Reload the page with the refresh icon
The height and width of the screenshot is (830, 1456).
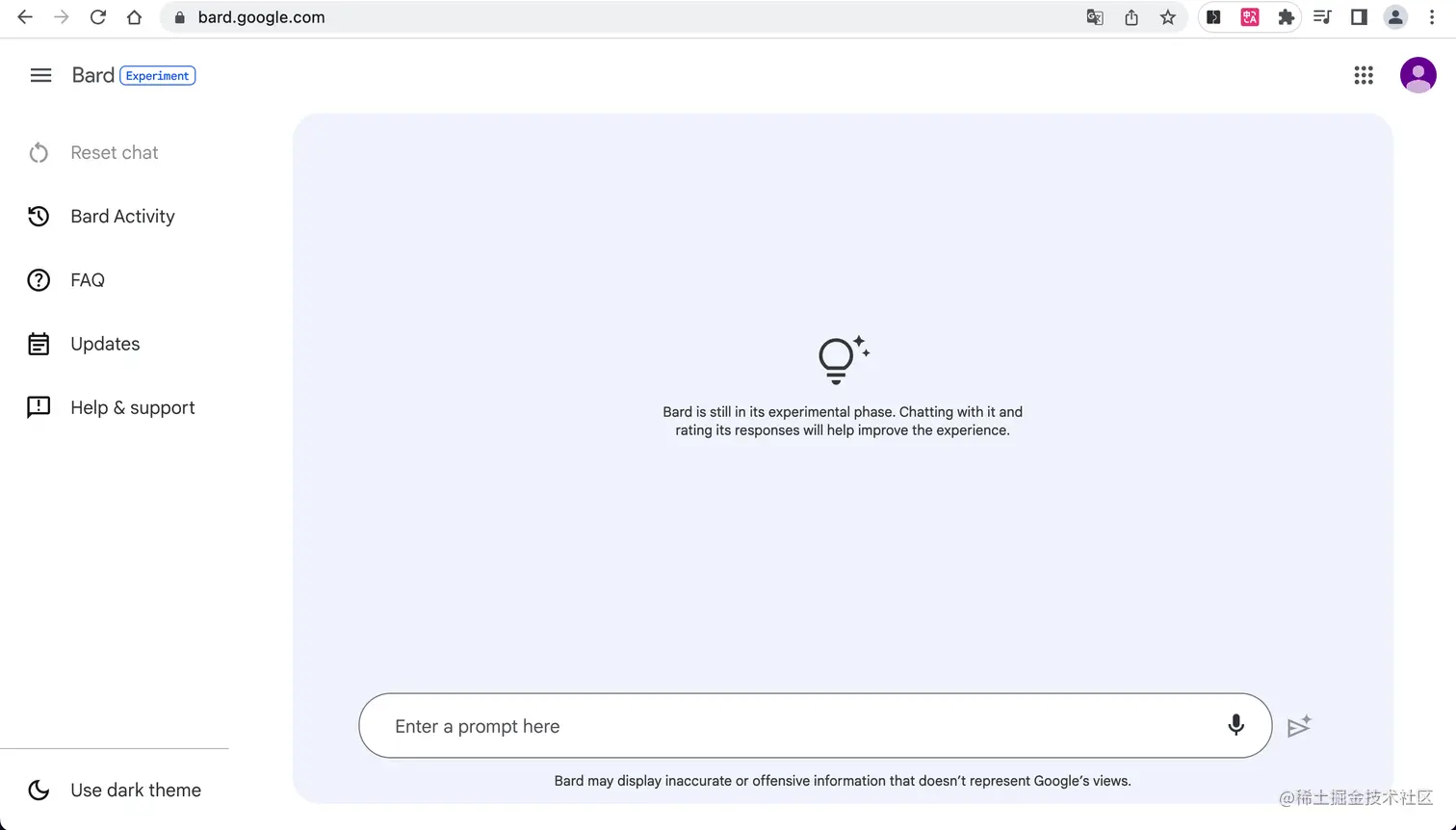[x=98, y=17]
